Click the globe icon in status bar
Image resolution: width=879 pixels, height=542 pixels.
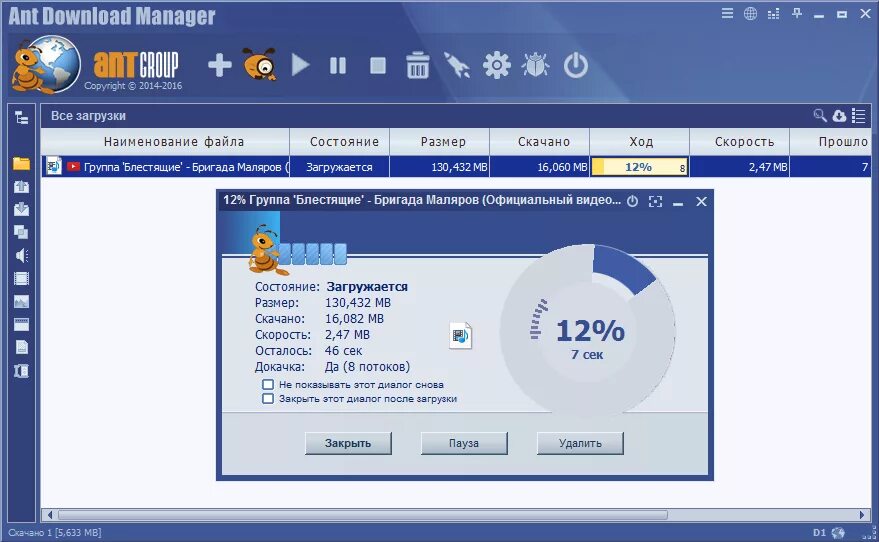tap(838, 532)
